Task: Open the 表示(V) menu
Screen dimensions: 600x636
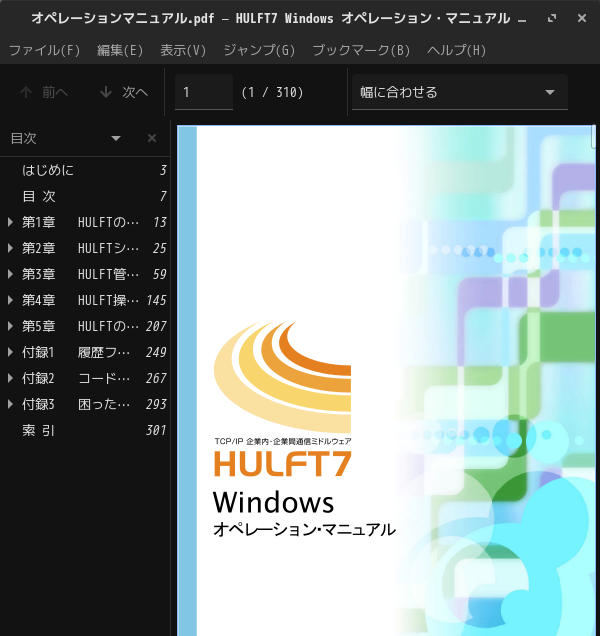Action: pos(183,51)
